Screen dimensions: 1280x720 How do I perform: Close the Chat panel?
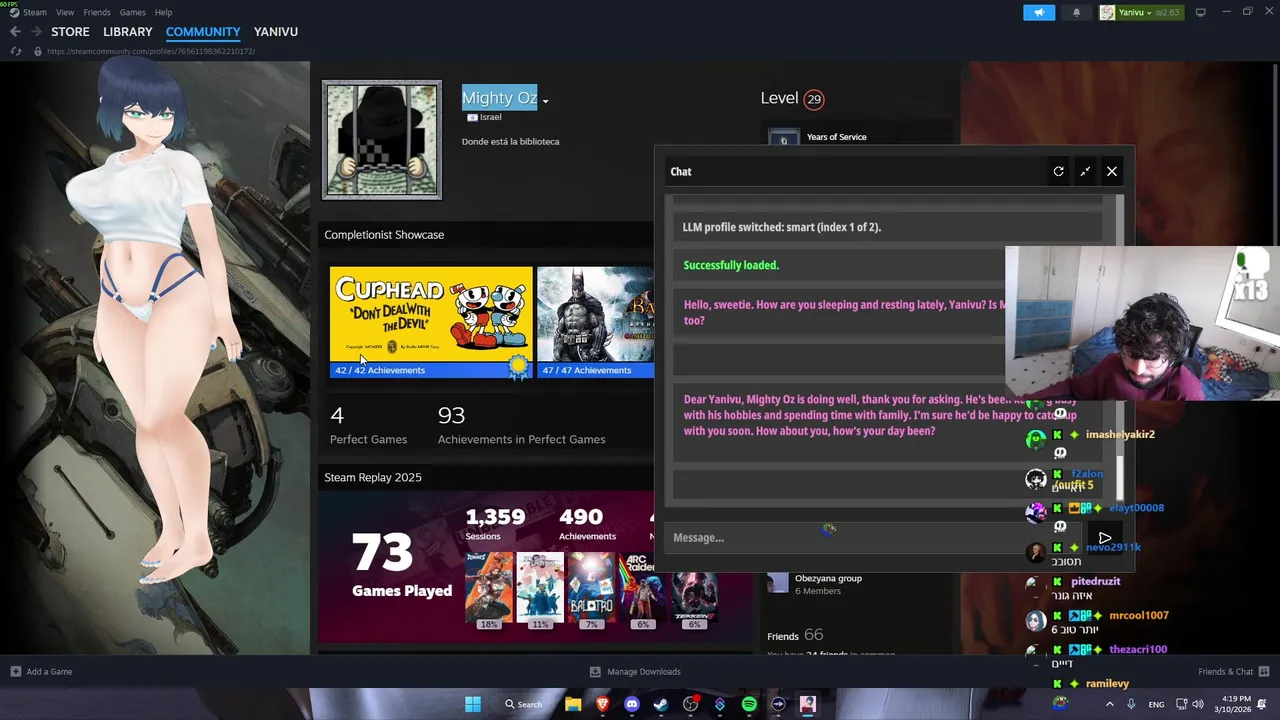(1112, 171)
